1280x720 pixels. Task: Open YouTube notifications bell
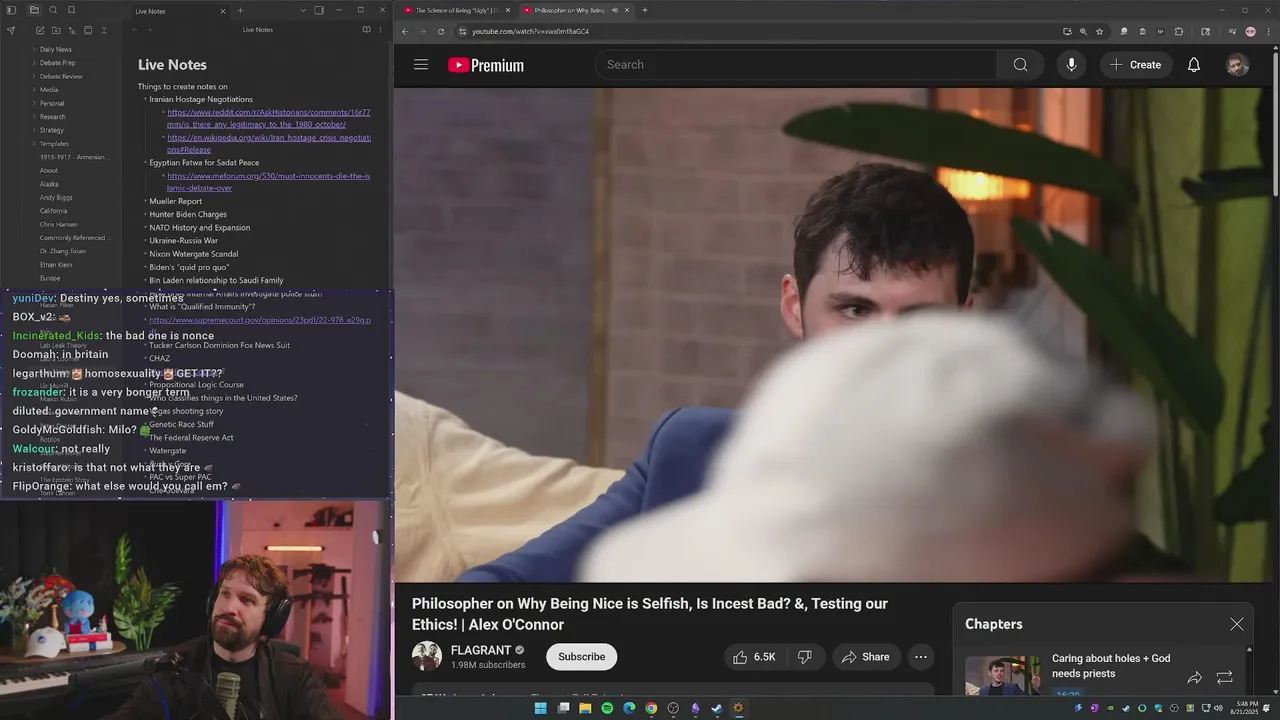1194,65
